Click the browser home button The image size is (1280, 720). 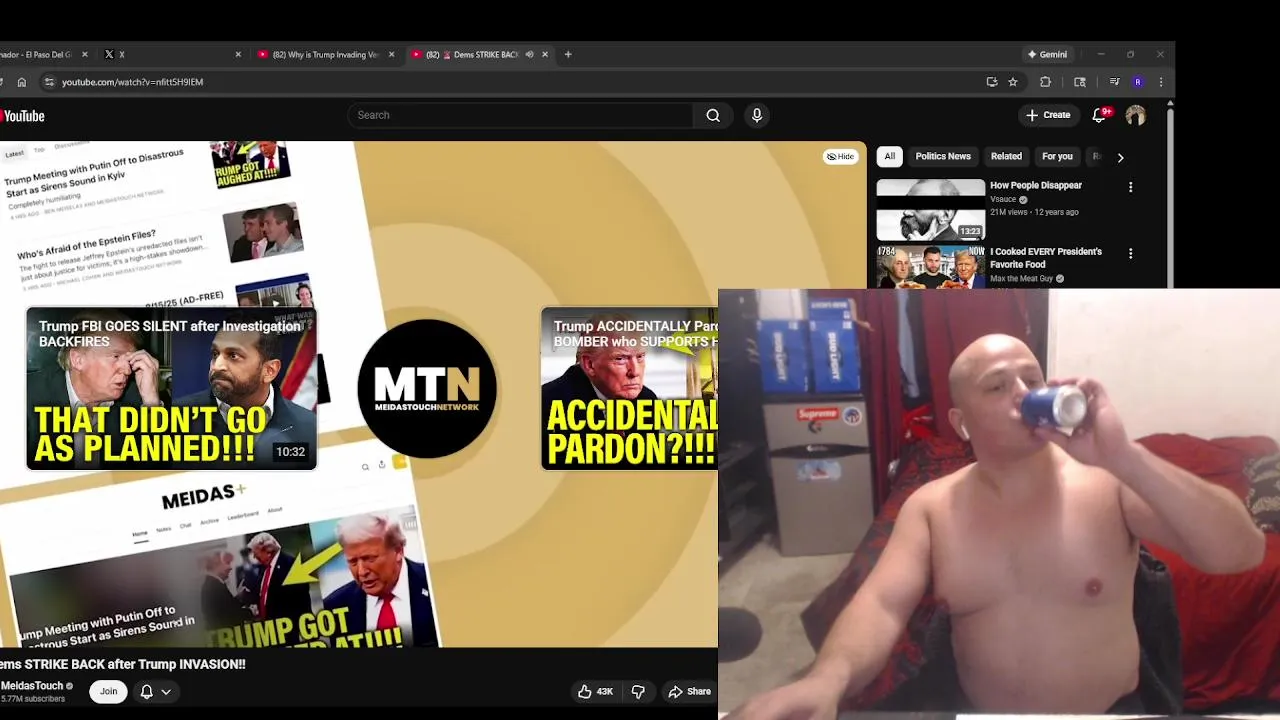point(22,82)
